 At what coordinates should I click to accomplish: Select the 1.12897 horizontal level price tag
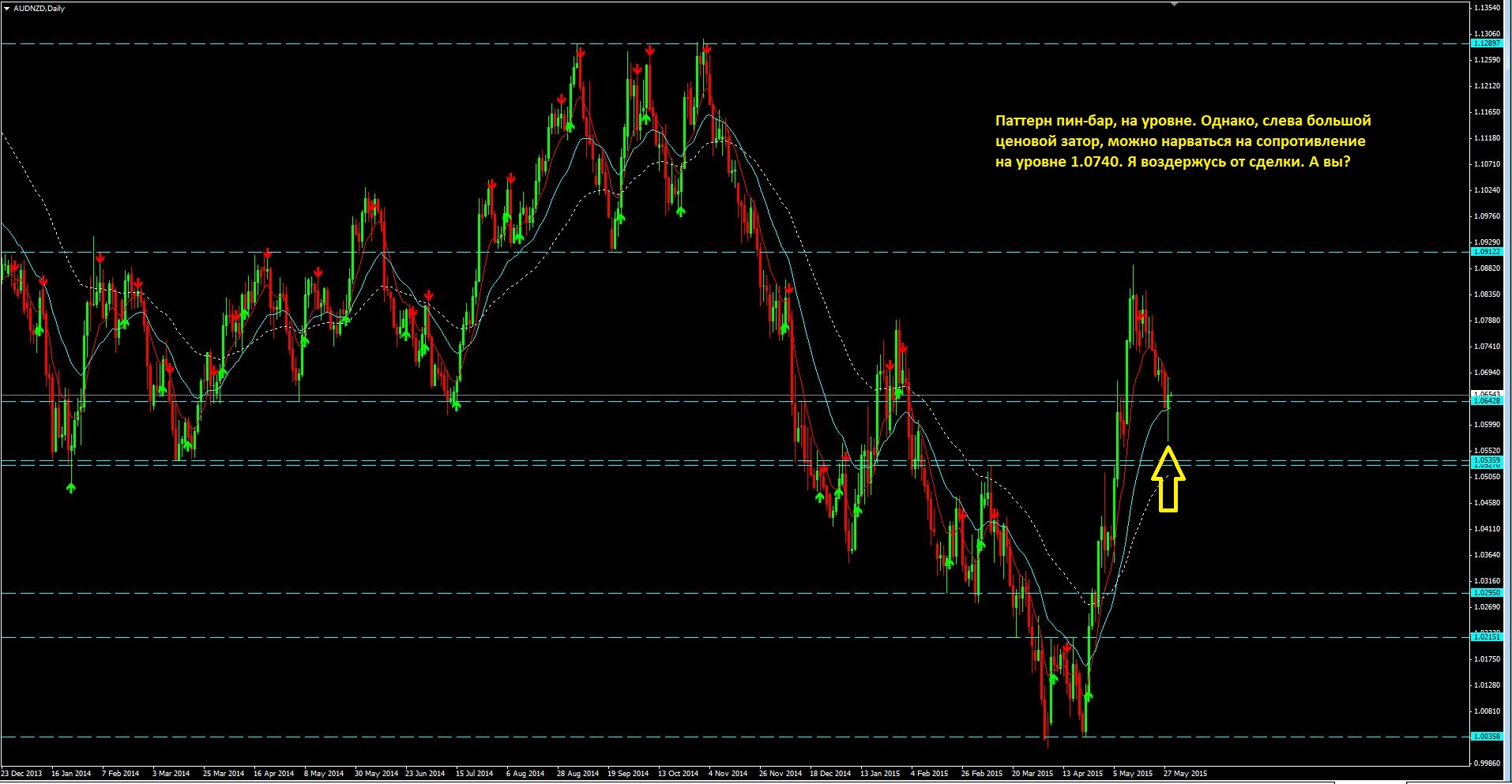(x=1487, y=43)
